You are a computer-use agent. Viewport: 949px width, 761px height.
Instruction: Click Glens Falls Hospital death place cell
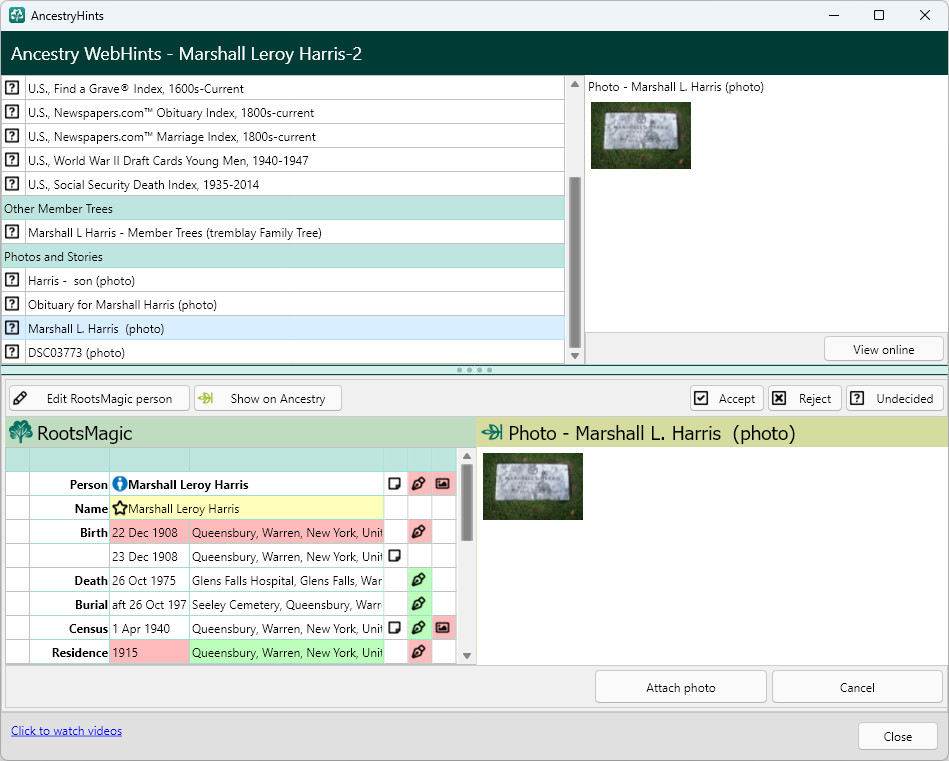click(x=286, y=581)
